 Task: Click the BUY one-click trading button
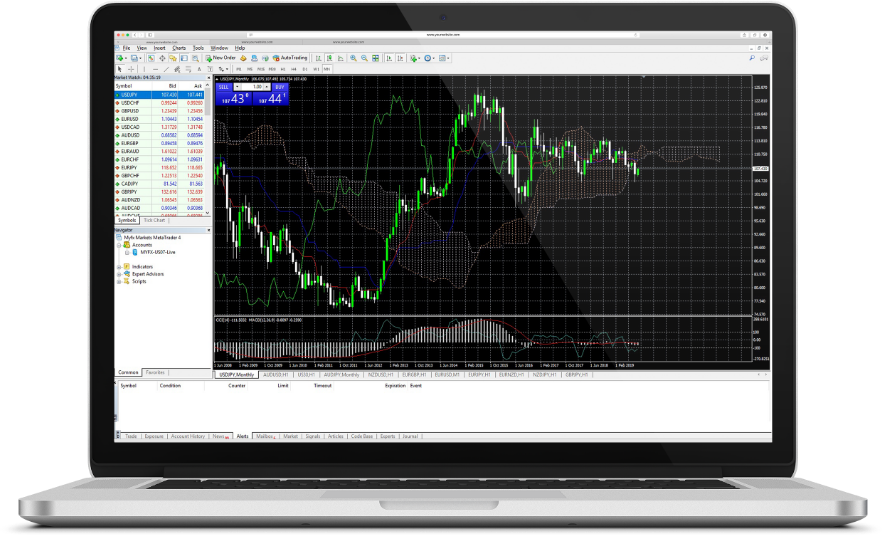[x=280, y=87]
